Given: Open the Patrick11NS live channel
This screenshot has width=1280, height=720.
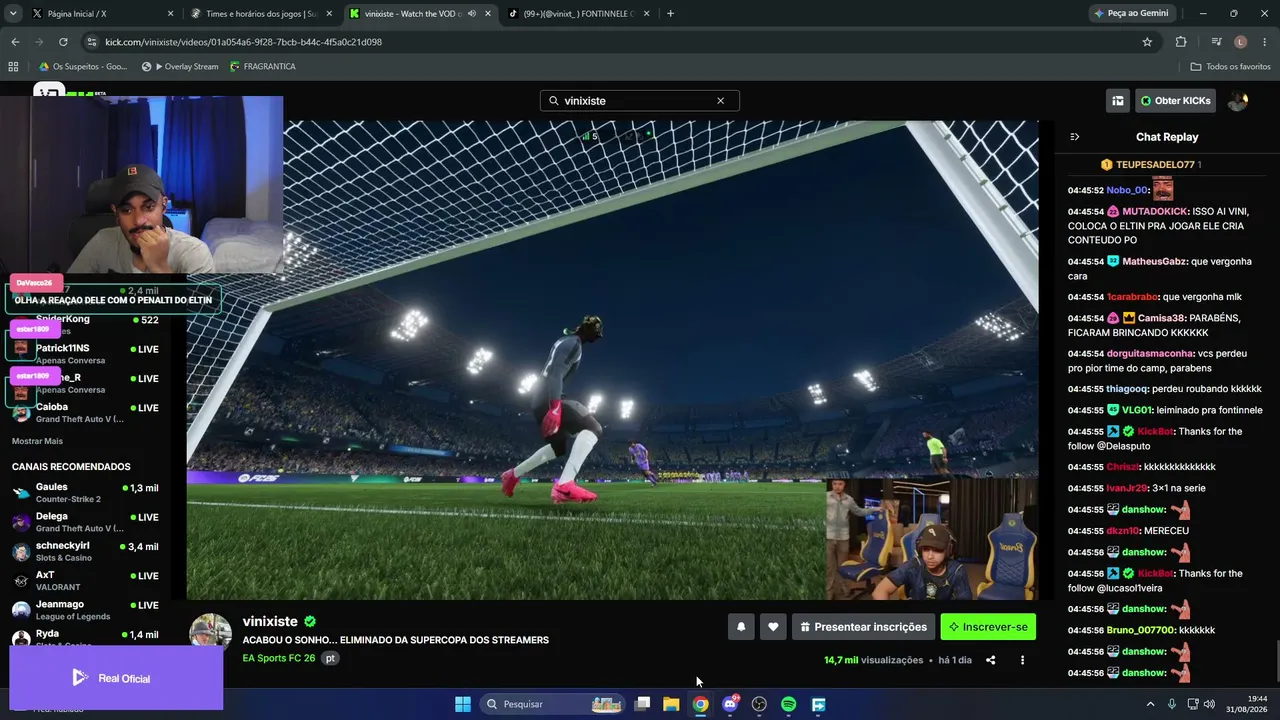Looking at the screenshot, I should (85, 354).
